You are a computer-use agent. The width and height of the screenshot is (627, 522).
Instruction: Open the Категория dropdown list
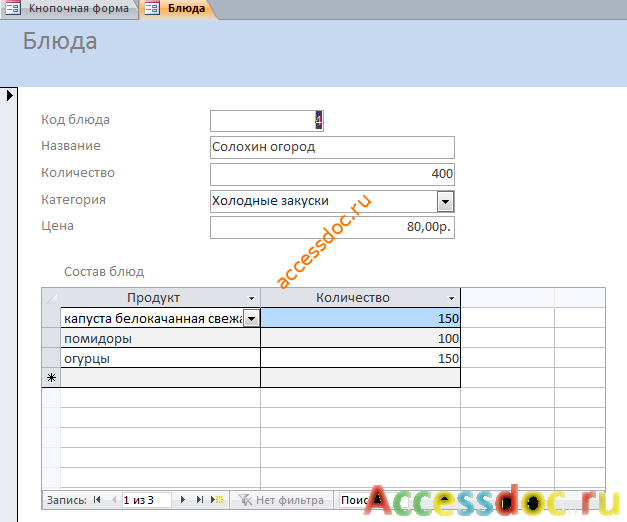tap(445, 201)
